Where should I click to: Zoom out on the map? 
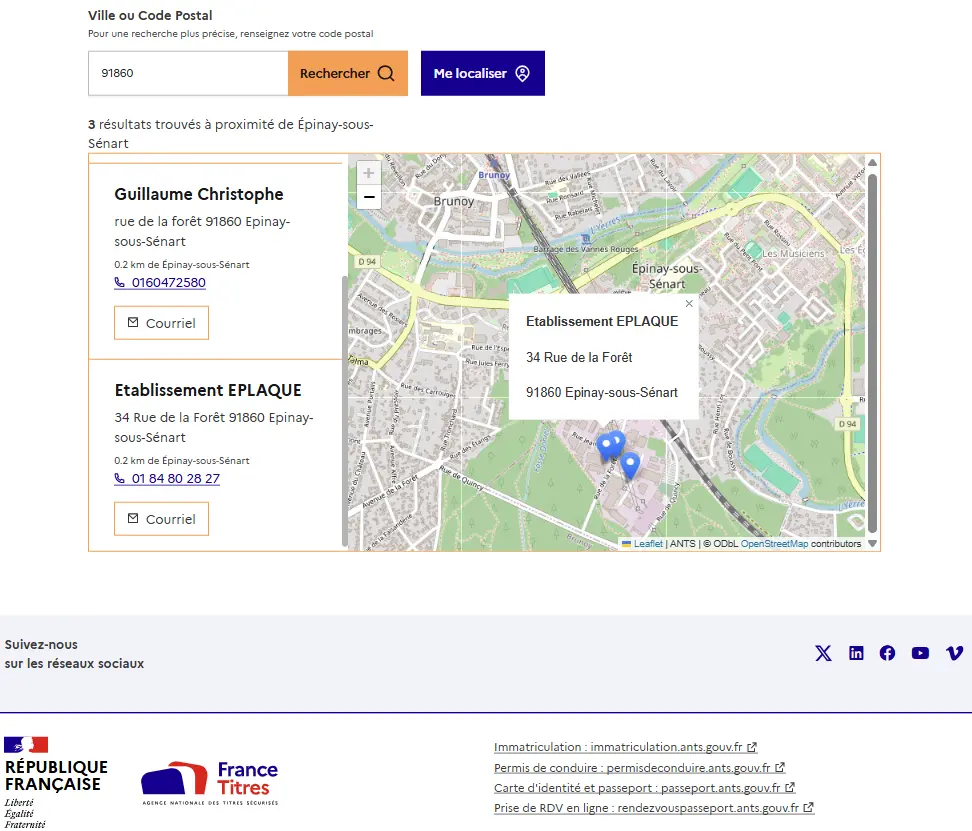[x=369, y=197]
